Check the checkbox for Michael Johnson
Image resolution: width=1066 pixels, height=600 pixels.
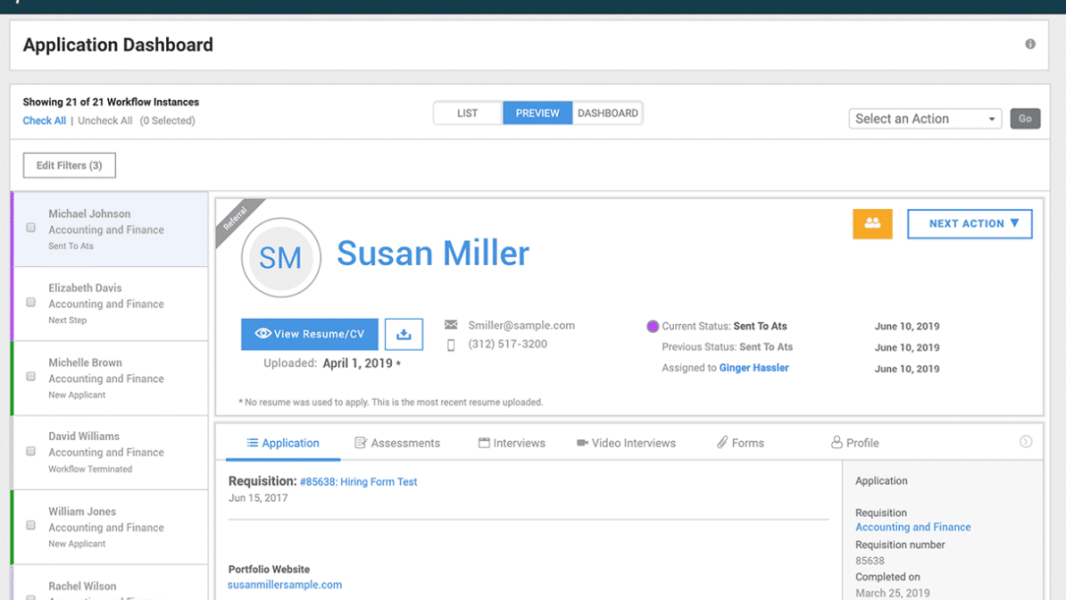click(x=30, y=227)
